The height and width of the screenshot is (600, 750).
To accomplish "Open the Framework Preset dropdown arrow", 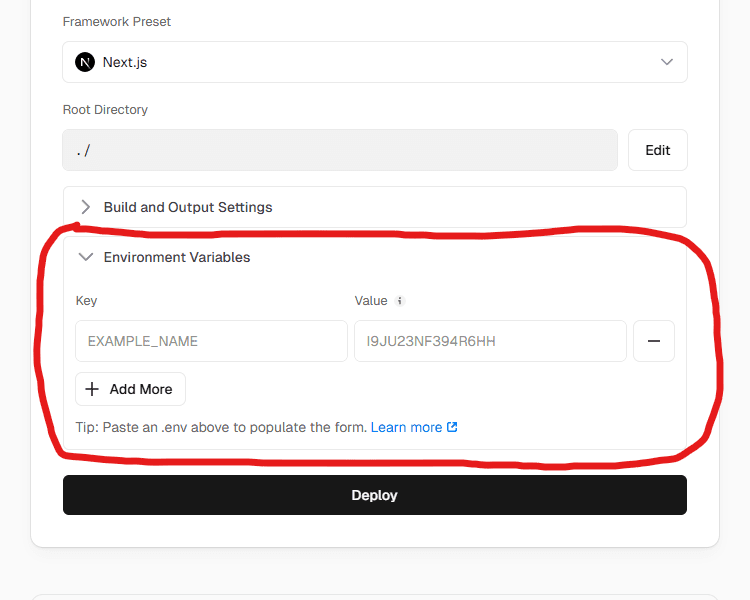I will 667,62.
